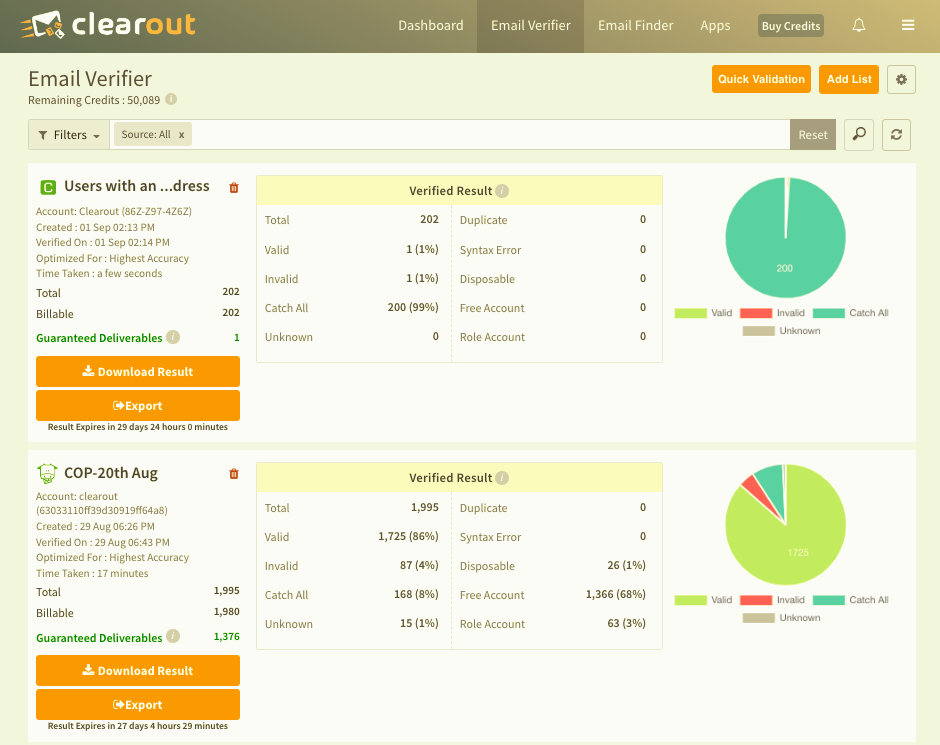Click info icon in second Verified Result header
Image resolution: width=940 pixels, height=745 pixels.
(x=502, y=478)
